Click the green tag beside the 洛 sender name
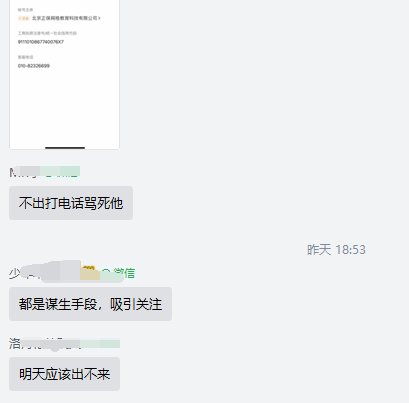 [100, 343]
